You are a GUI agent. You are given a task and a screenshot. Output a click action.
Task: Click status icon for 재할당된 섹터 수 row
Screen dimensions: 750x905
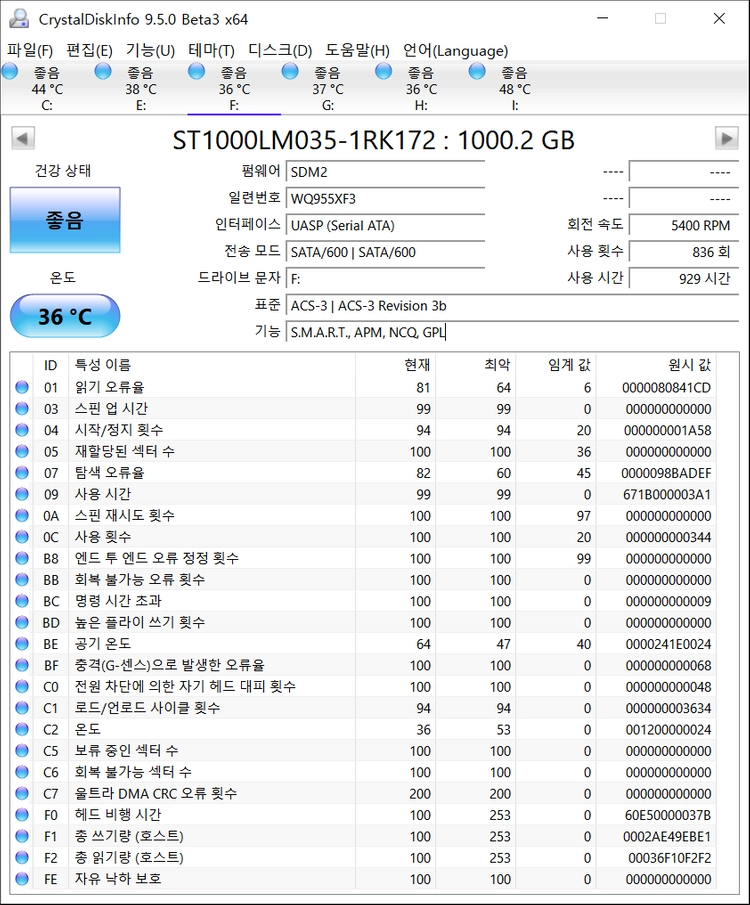[x=22, y=451]
